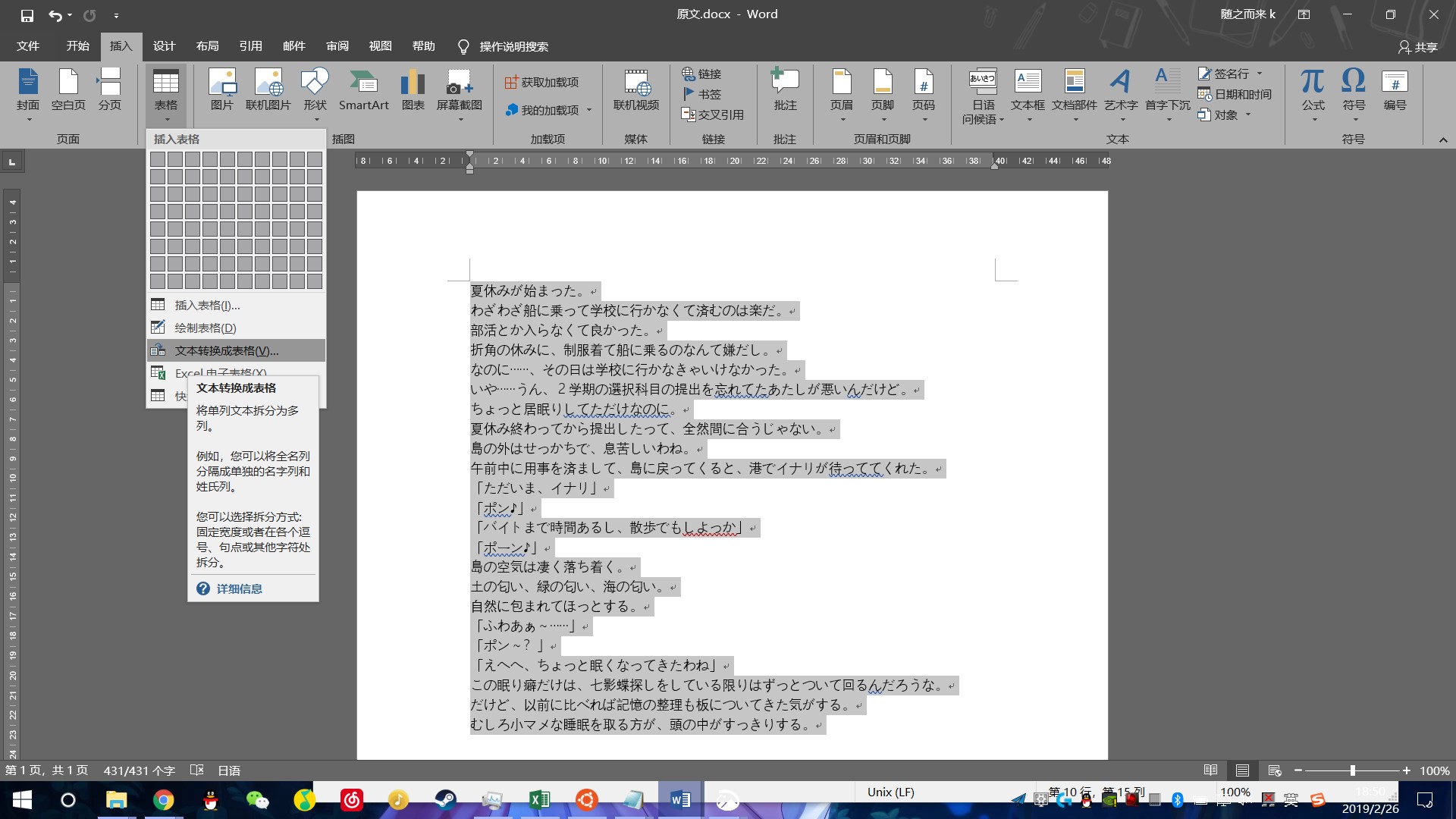This screenshot has width=1456, height=819.
Task: Choose Excel spreadsheet (Excel电子表格) menu item
Action: [x=236, y=372]
